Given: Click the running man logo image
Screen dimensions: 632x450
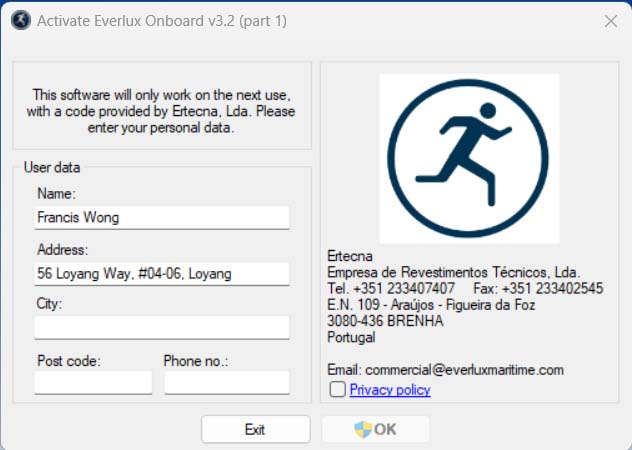Looking at the screenshot, I should (x=470, y=158).
